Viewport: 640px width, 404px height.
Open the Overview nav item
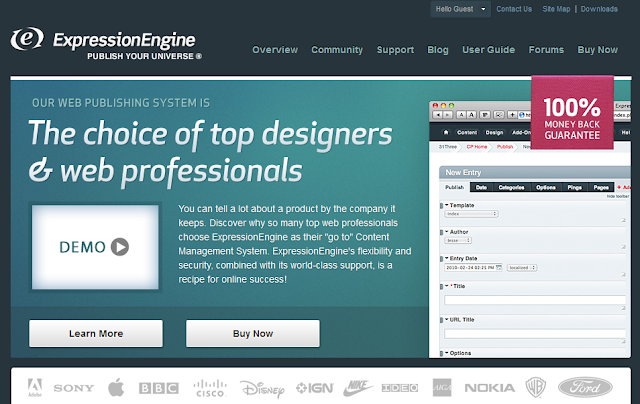(x=275, y=50)
